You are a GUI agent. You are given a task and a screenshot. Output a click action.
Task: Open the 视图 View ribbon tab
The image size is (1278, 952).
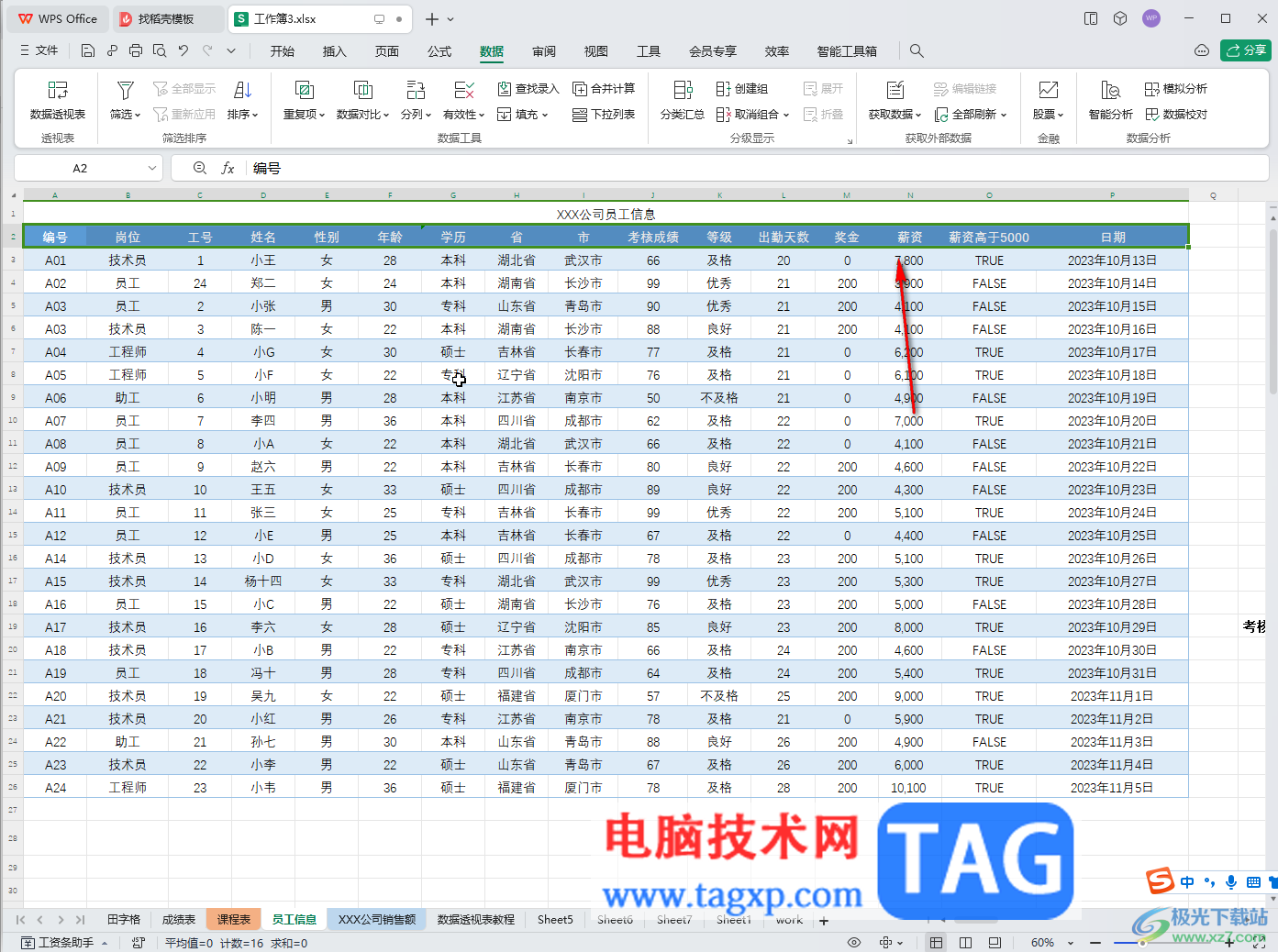[596, 51]
